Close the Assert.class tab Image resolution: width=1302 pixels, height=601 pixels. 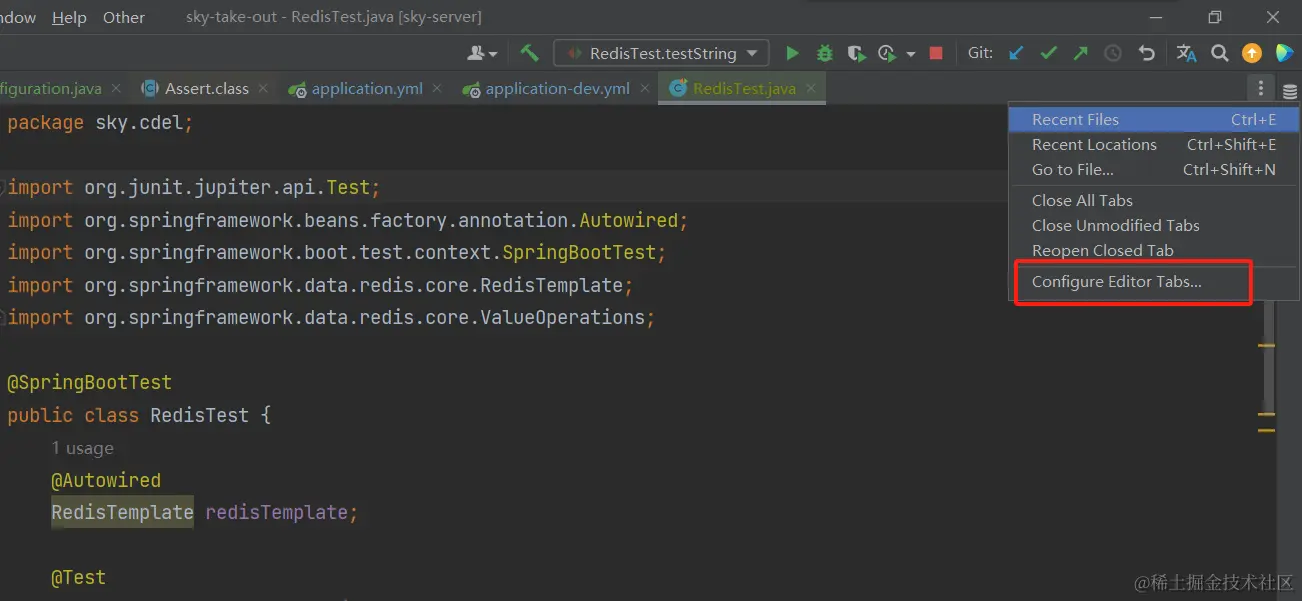click(264, 88)
